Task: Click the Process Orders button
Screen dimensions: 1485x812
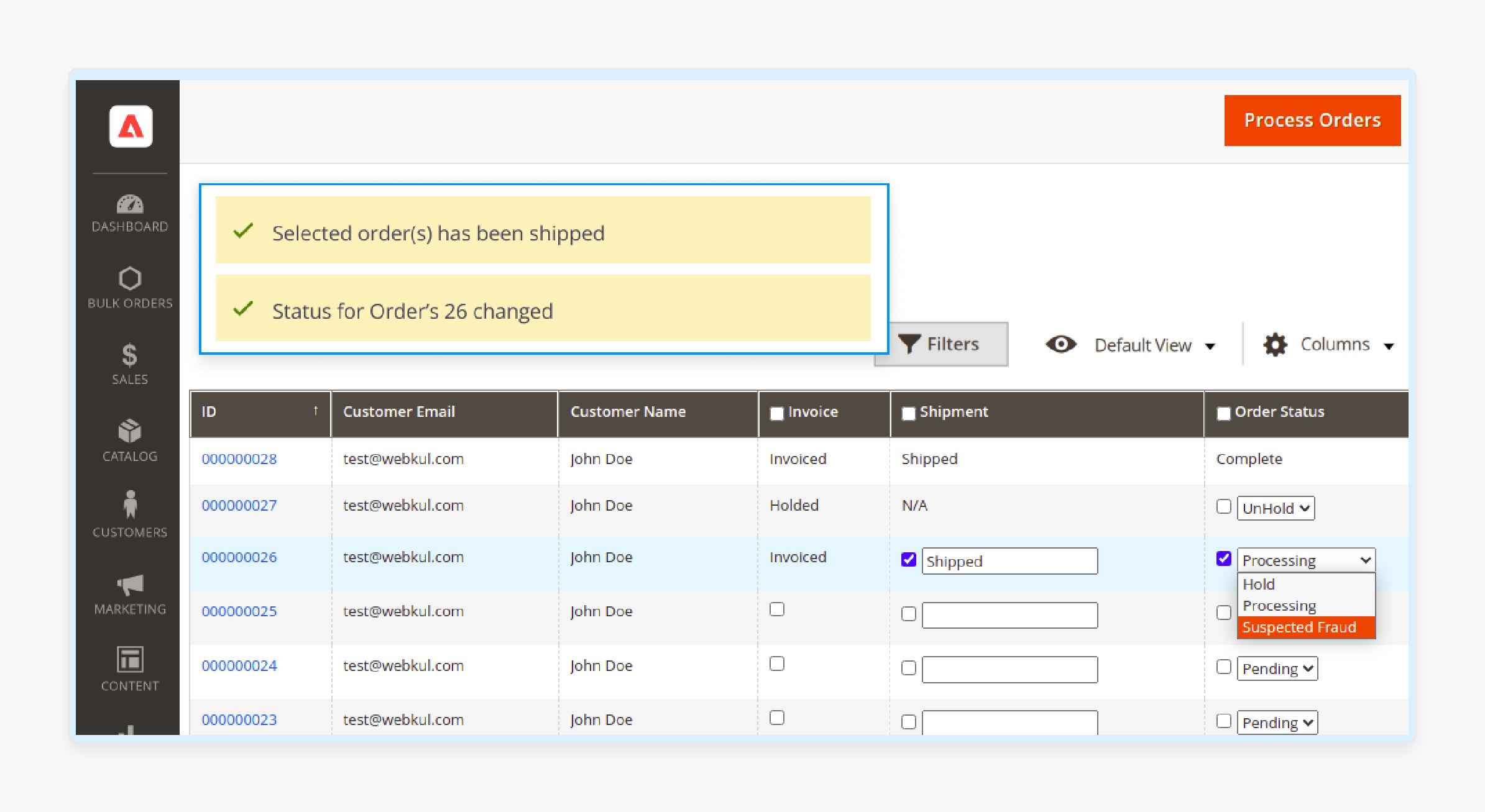Action: [x=1312, y=121]
